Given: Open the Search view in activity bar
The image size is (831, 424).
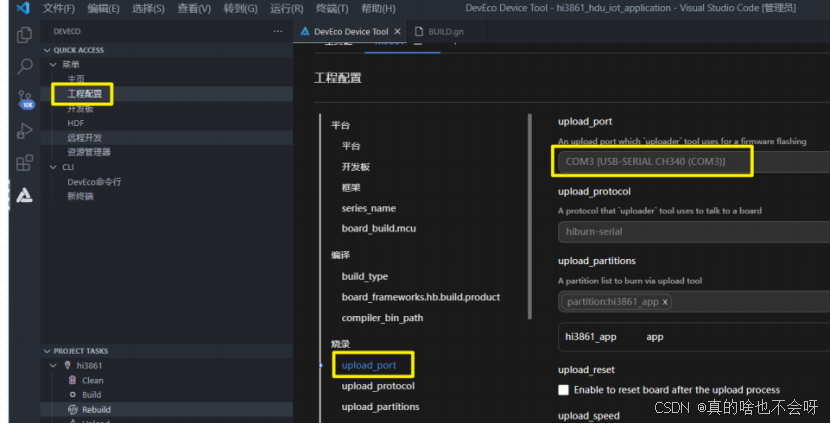Looking at the screenshot, I should click(24, 67).
